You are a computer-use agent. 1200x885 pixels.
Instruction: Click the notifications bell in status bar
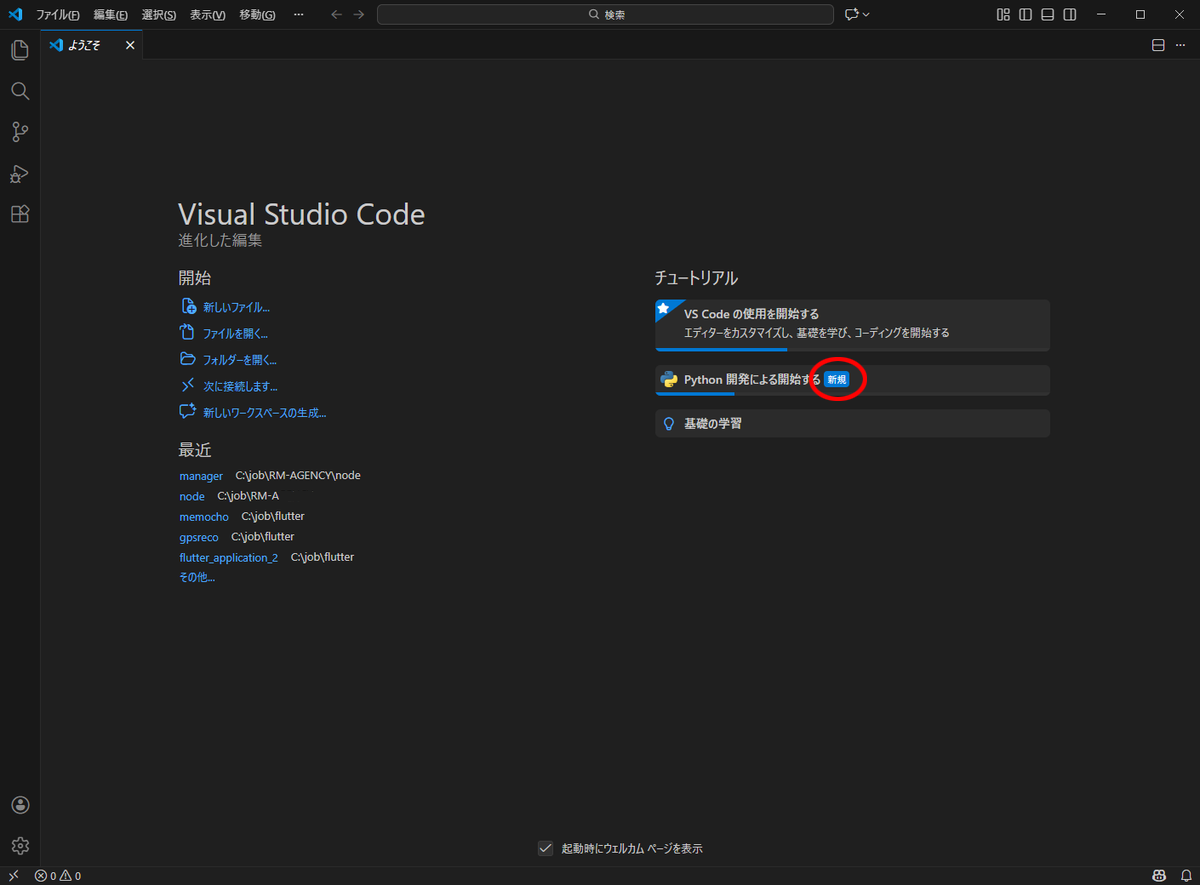point(1185,876)
